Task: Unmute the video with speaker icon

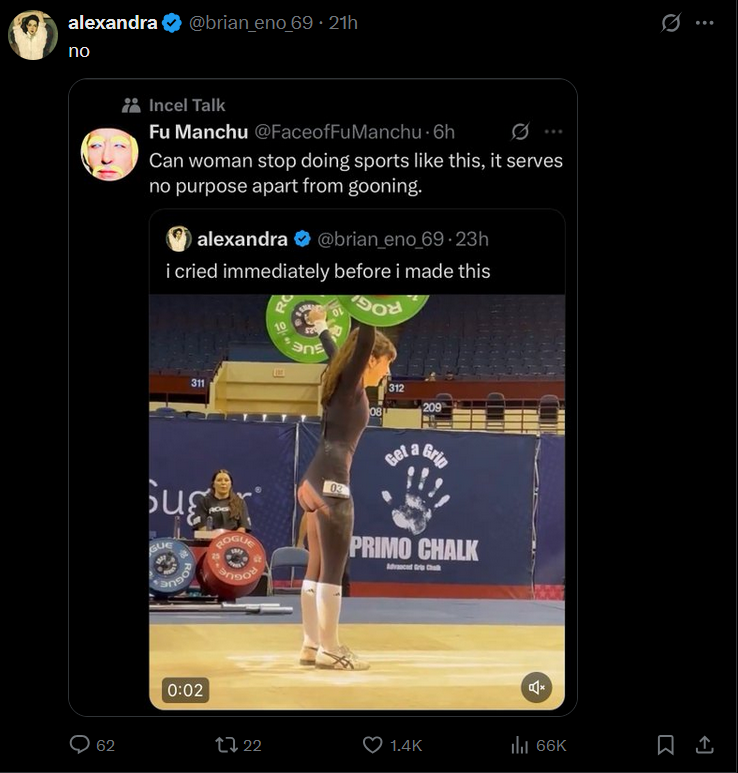Action: tap(537, 687)
